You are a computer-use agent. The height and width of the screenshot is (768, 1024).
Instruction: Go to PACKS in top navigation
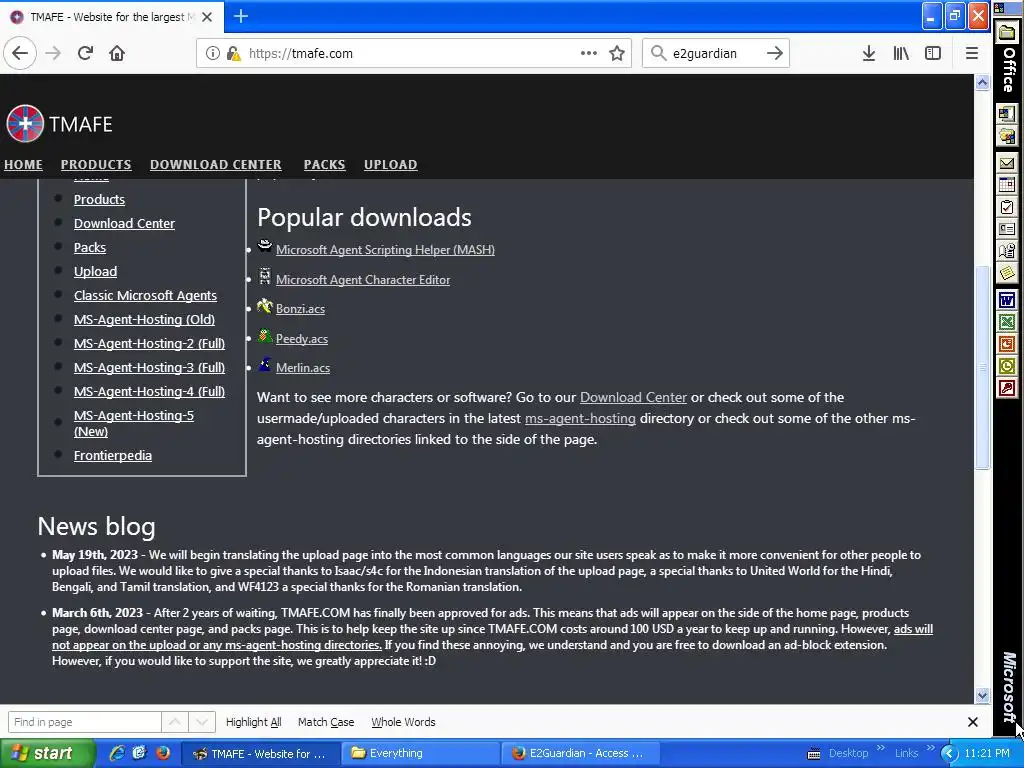(x=324, y=165)
